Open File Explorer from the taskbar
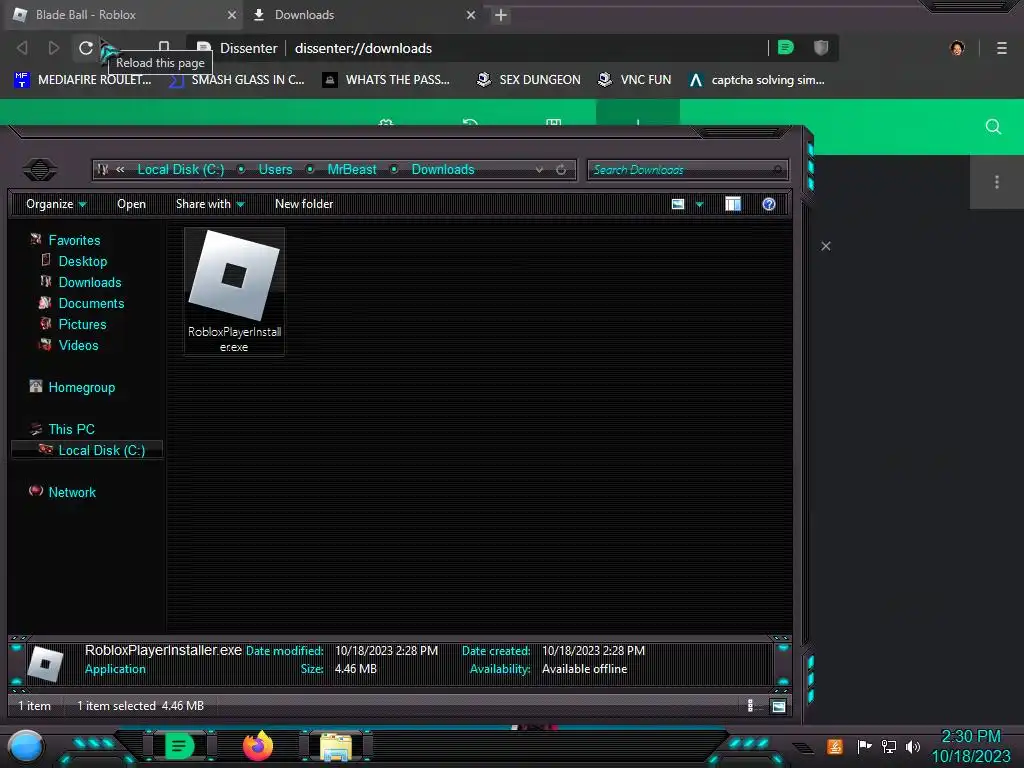The height and width of the screenshot is (768, 1024). coord(336,747)
